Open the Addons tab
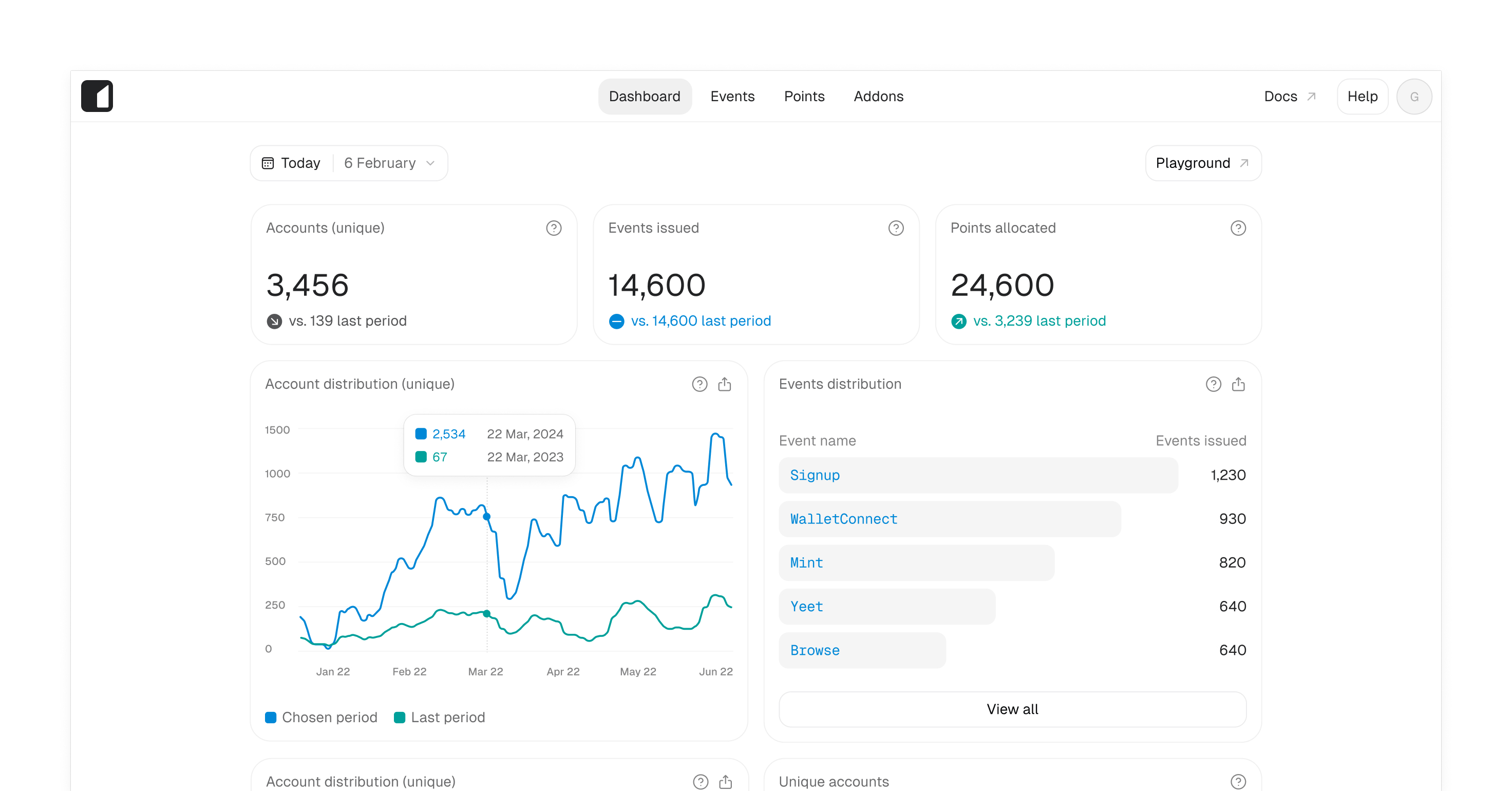 [x=878, y=96]
